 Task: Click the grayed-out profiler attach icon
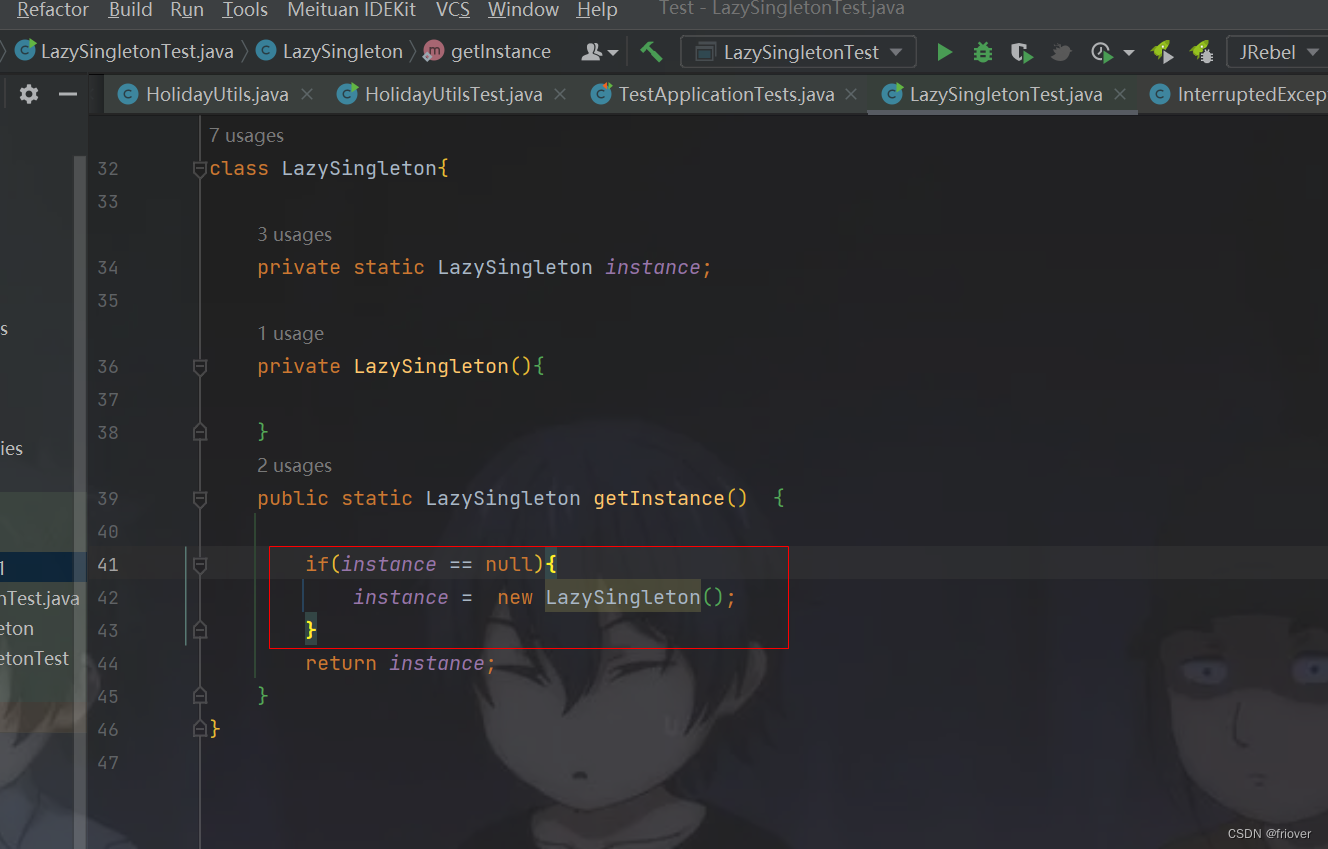pyautogui.click(x=1061, y=52)
